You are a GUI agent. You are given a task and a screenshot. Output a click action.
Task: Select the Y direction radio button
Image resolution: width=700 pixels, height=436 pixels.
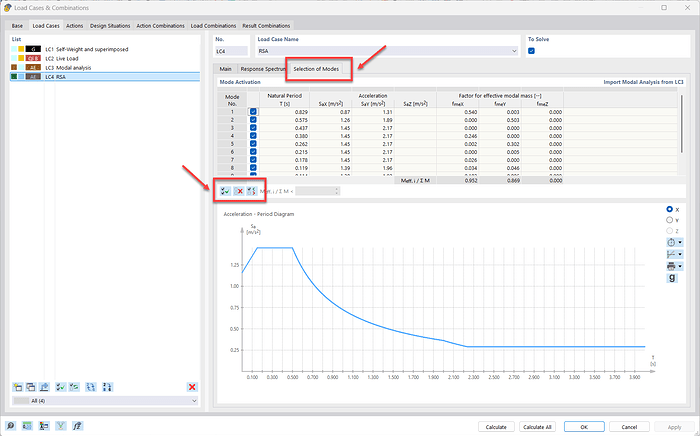(668, 219)
